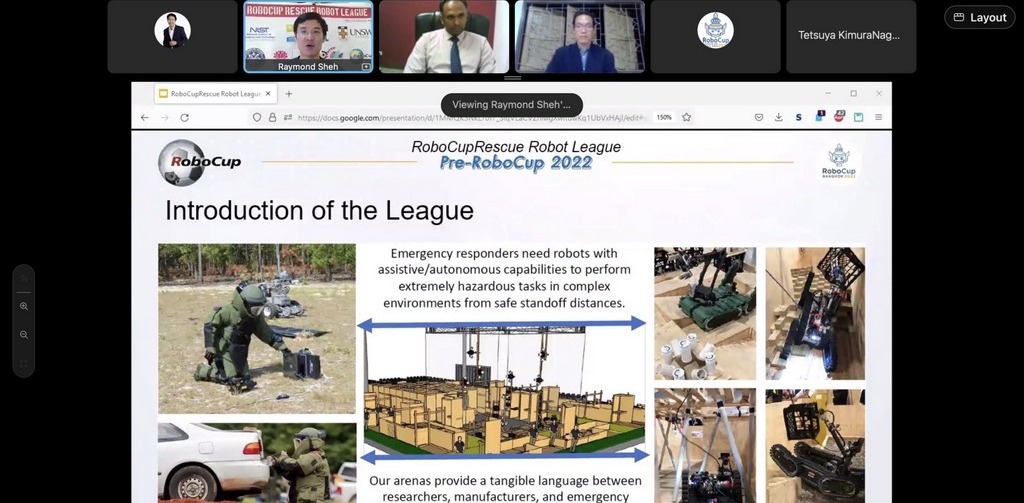This screenshot has width=1024, height=503.
Task: Click the RoboCupRescue Robot League browser tab
Action: 216,93
